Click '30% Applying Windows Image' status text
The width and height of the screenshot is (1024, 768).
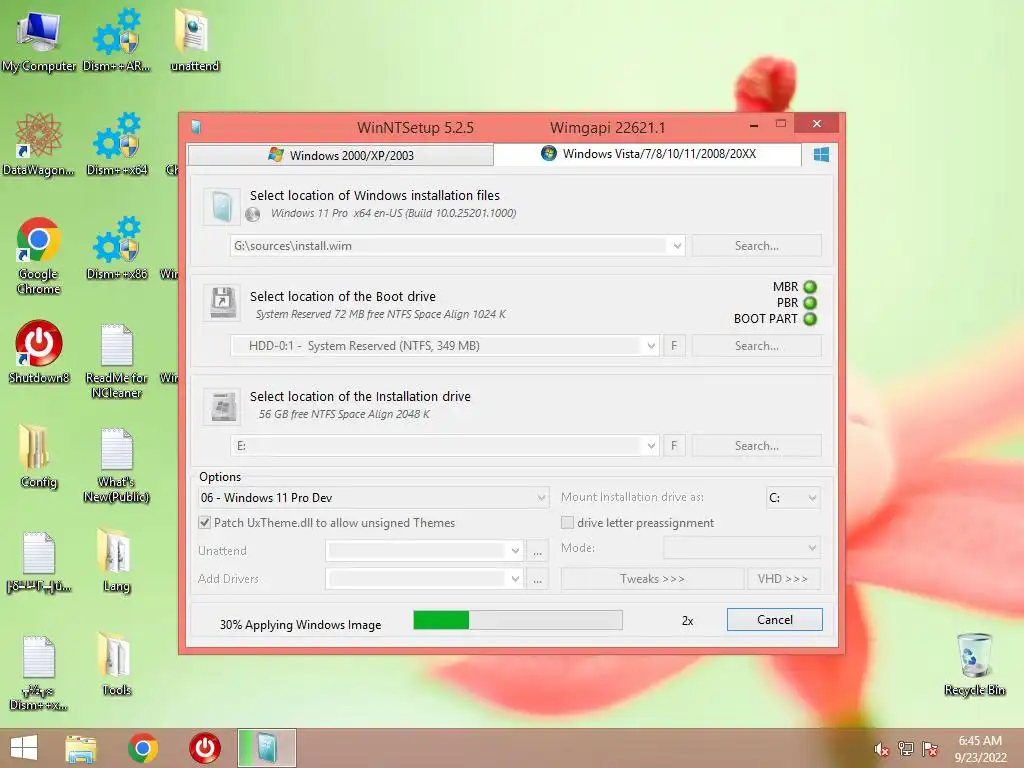(x=300, y=625)
